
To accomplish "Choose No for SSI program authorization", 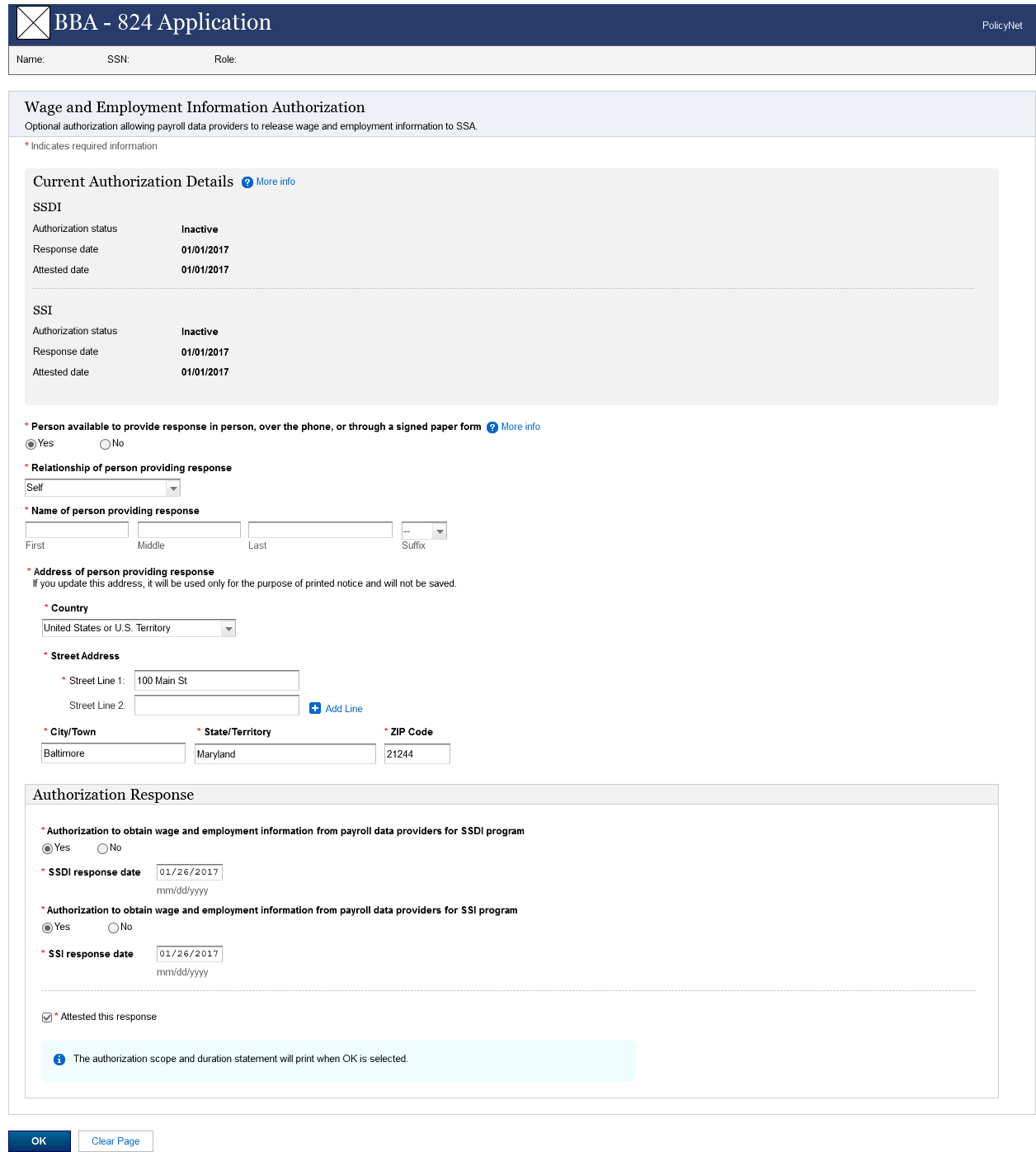I will click(113, 928).
